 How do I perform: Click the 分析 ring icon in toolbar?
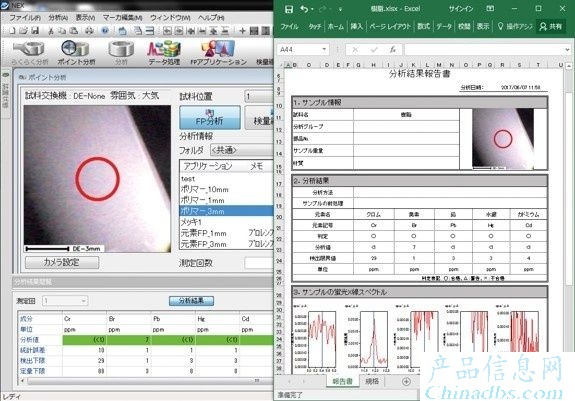tap(121, 52)
